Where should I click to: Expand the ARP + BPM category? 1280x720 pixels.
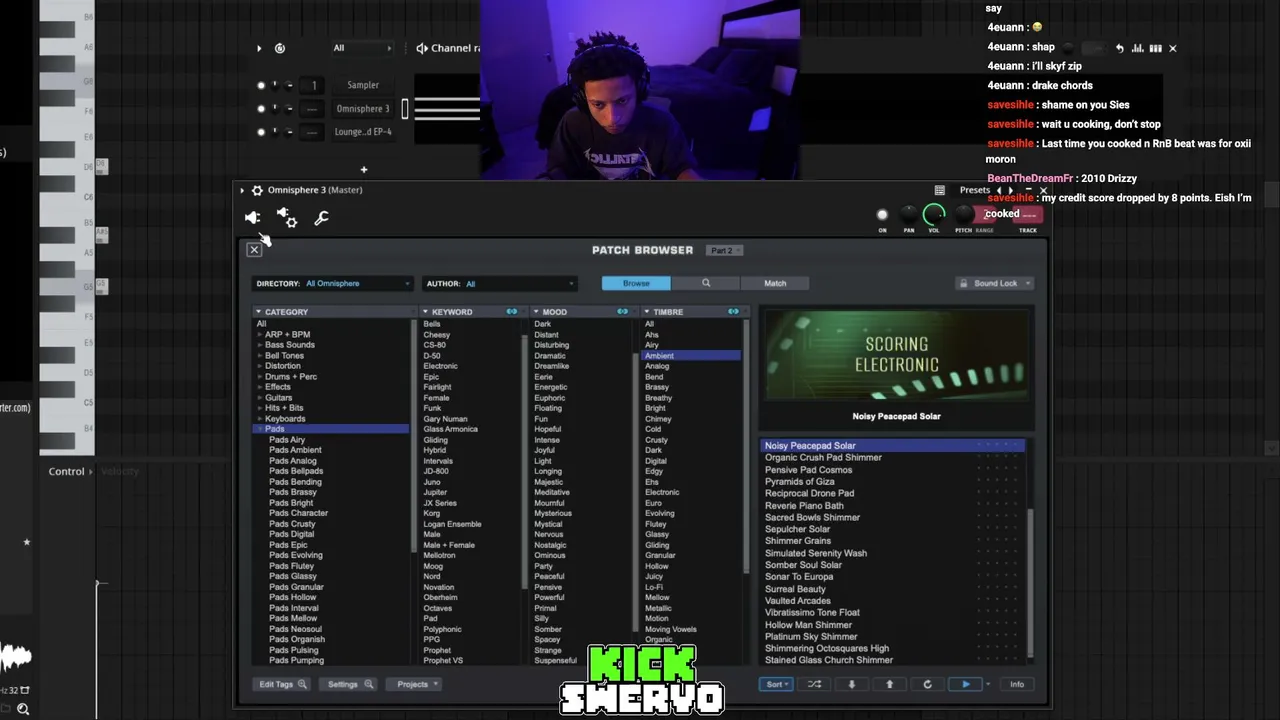[261, 335]
